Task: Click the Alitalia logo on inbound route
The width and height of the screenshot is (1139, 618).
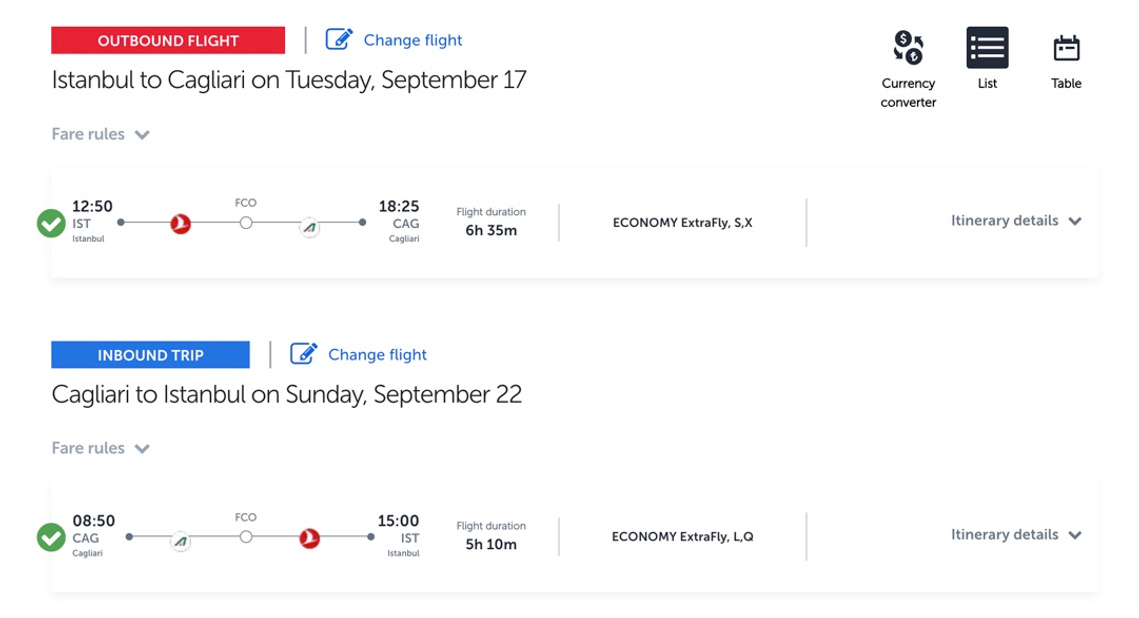Action: tap(181, 541)
